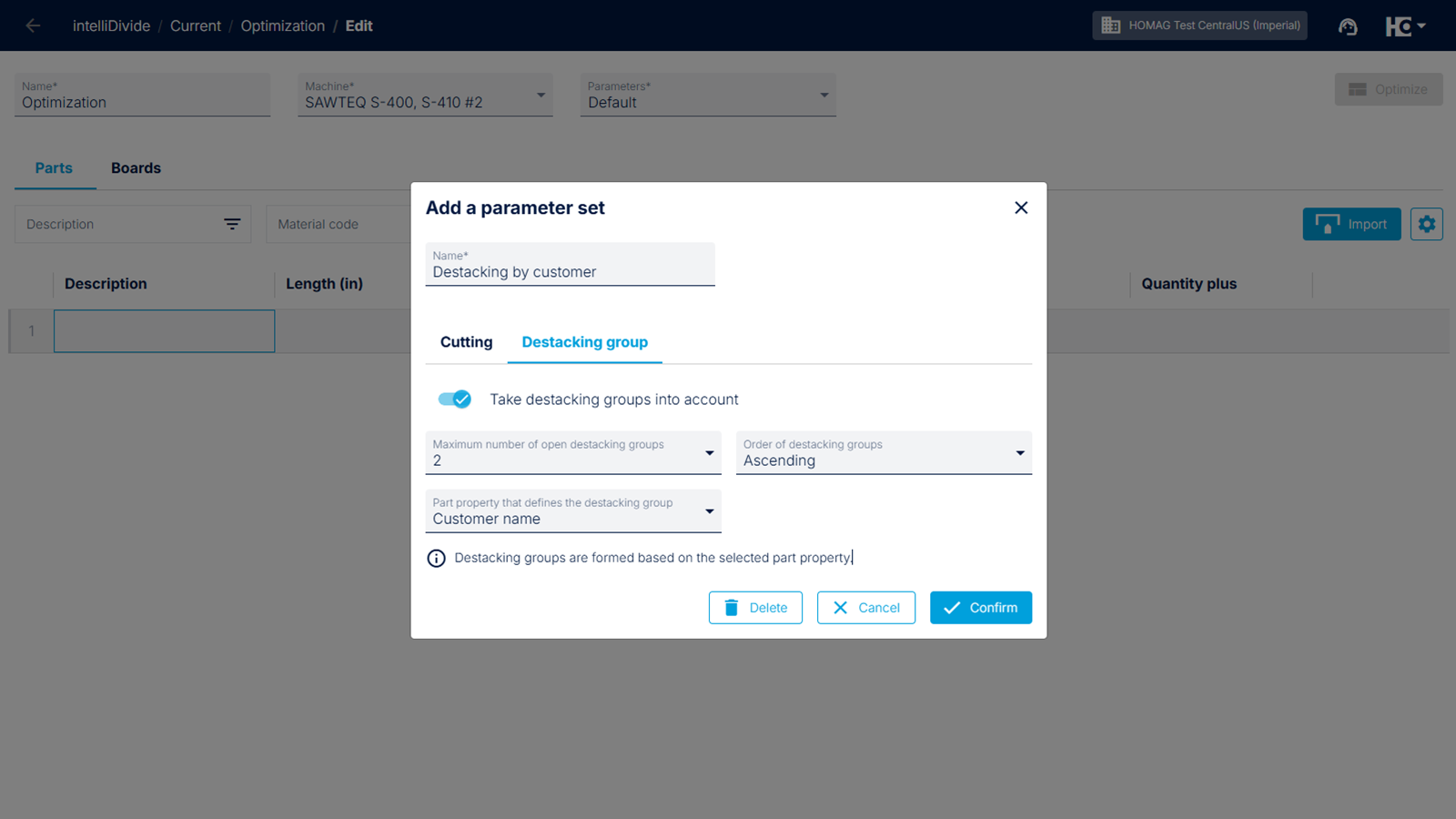This screenshot has height=819, width=1456.
Task: Open Maximum number of open destacking groups dropdown
Action: coord(573,452)
